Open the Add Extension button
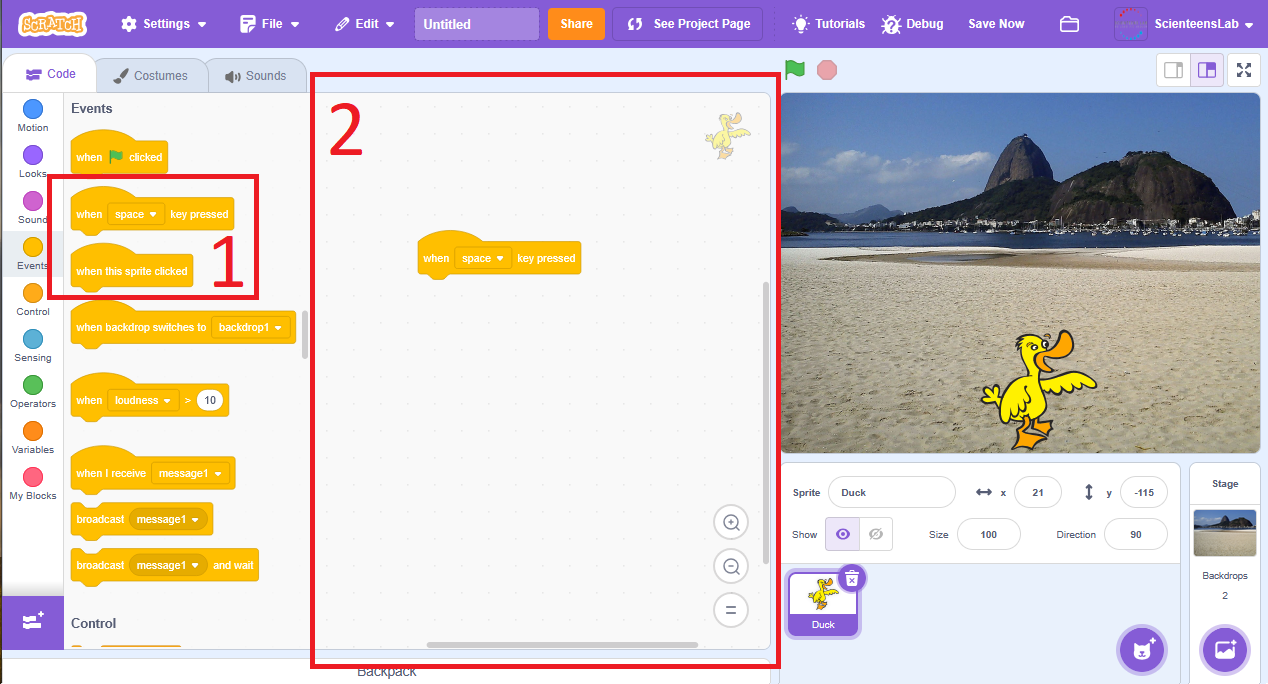Image resolution: width=1268 pixels, height=684 pixels. (x=32, y=621)
